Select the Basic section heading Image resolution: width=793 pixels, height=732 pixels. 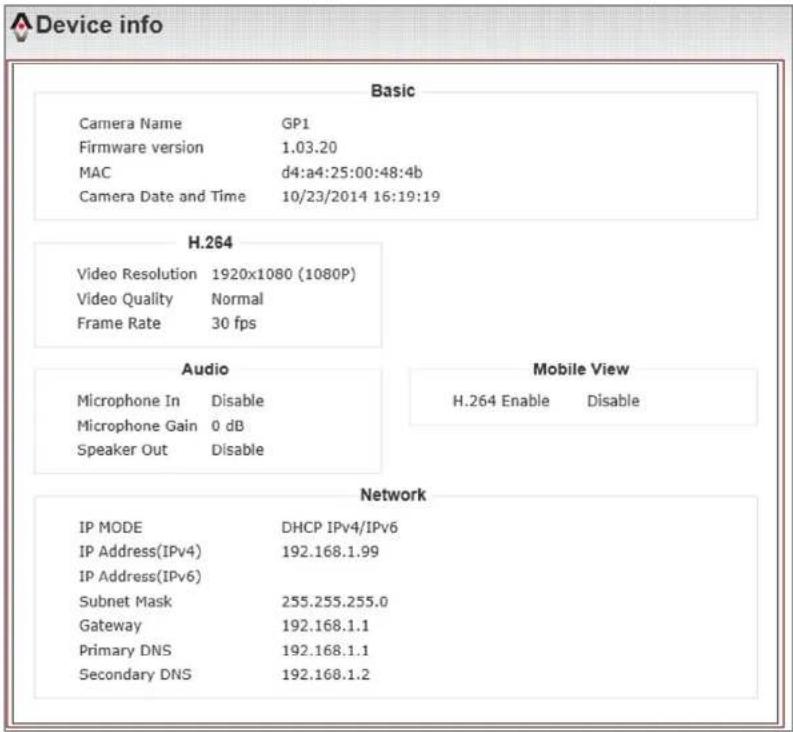(x=393, y=91)
